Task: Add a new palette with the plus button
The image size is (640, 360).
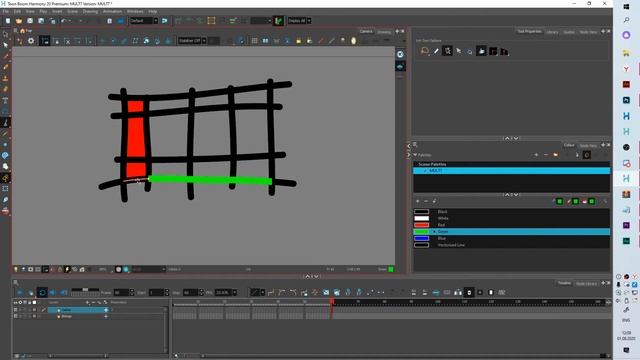Action: [x=536, y=155]
